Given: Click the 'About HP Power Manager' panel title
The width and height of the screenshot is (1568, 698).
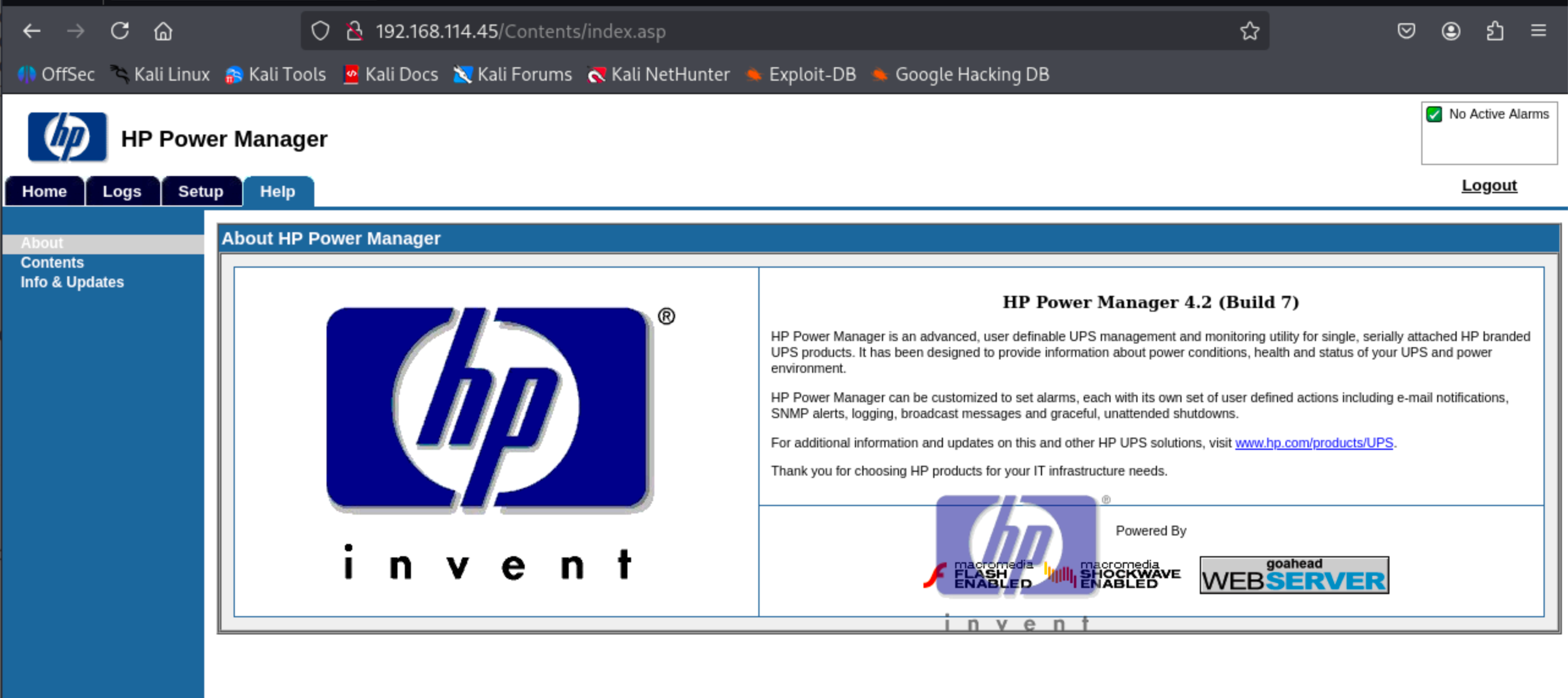Looking at the screenshot, I should click(x=331, y=238).
